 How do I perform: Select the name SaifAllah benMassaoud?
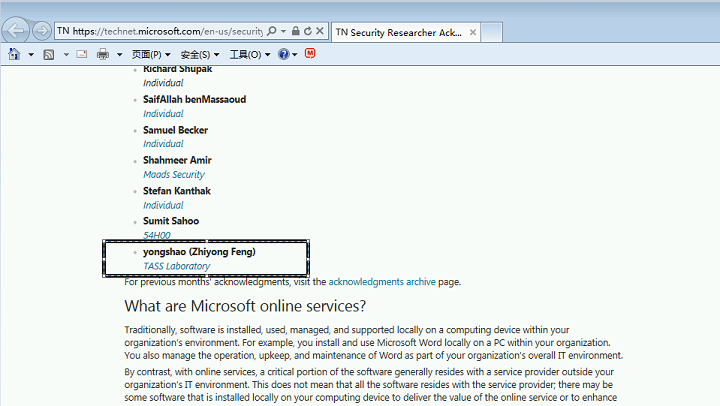pyautogui.click(x=194, y=99)
